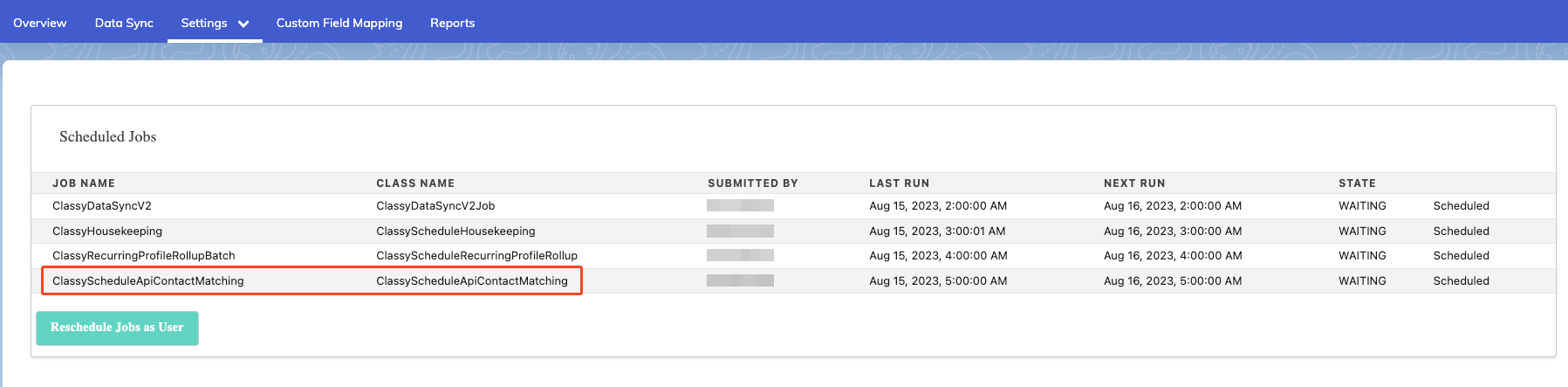Click Scheduled status in ClassyHousekeeping row
This screenshot has height=387, width=1568.
[1462, 232]
